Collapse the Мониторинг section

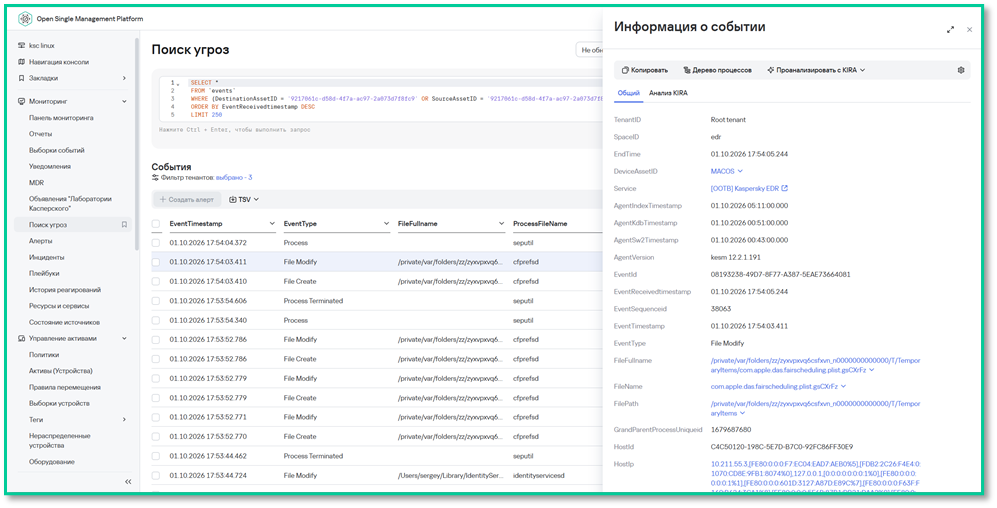pyautogui.click(x=124, y=102)
